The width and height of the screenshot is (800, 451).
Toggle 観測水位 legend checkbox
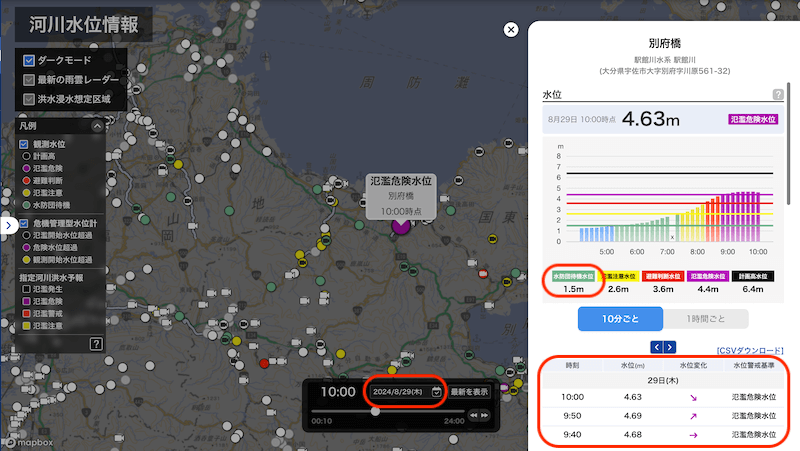tap(23, 144)
